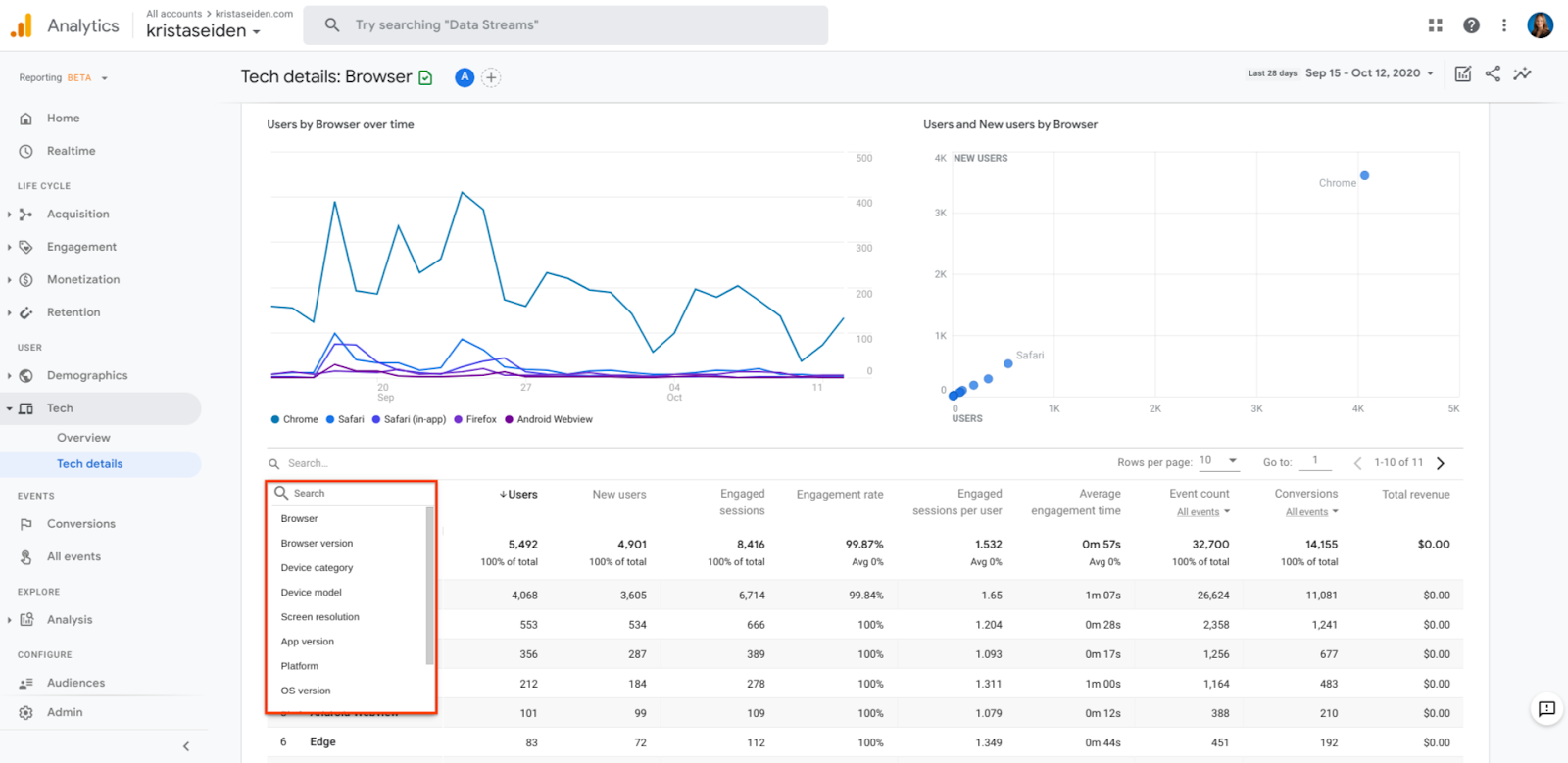
Task: Click the top search bar field
Action: pos(565,25)
